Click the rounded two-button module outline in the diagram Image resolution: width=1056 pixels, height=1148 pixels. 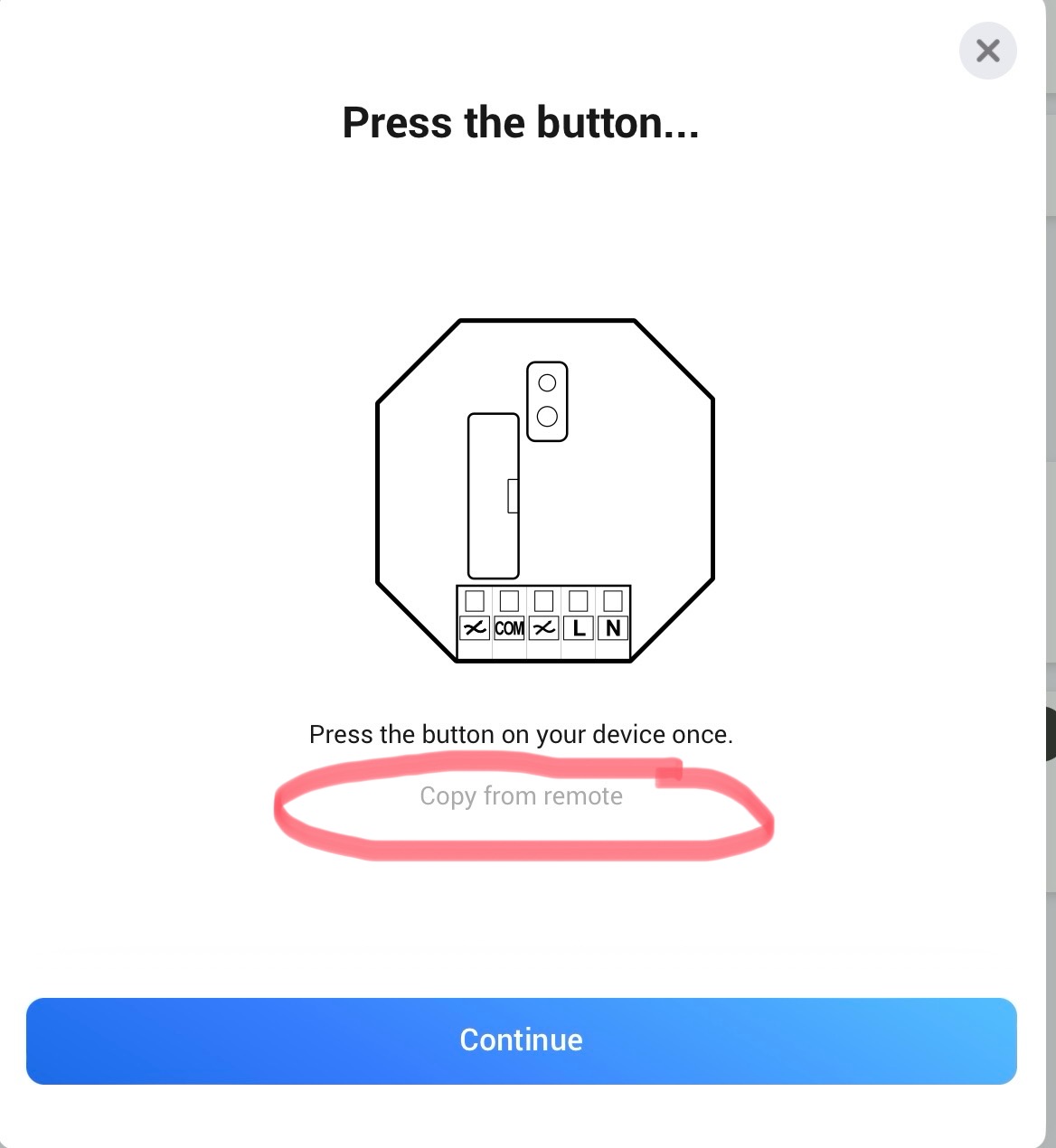point(547,401)
